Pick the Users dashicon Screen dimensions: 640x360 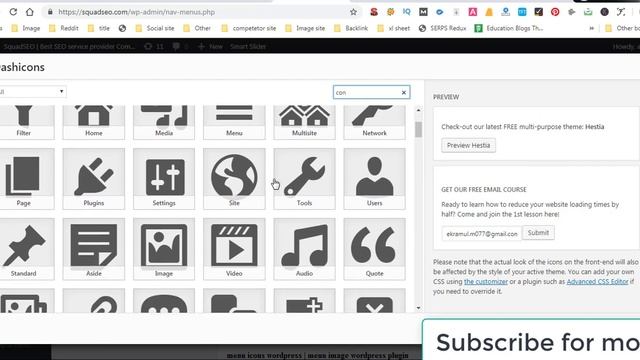tap(374, 179)
